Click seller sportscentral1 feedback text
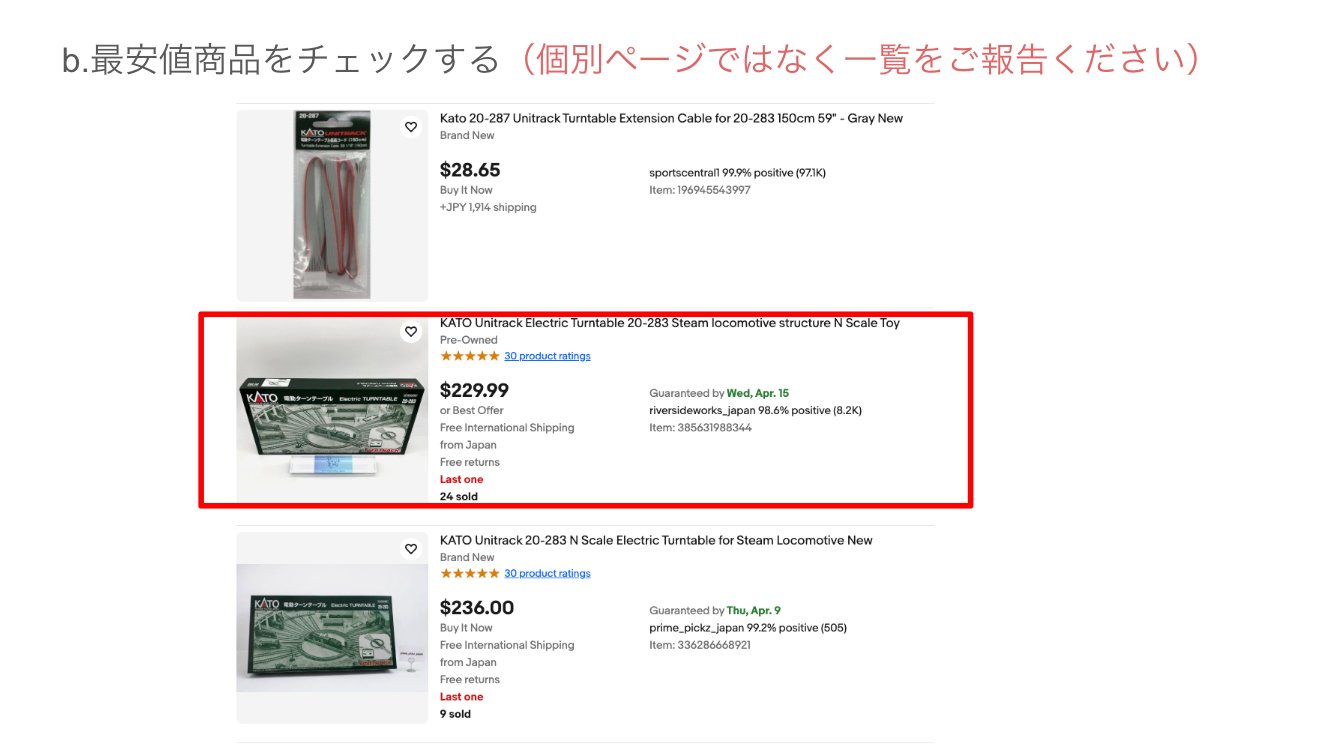The height and width of the screenshot is (749, 1319). pyautogui.click(x=737, y=173)
